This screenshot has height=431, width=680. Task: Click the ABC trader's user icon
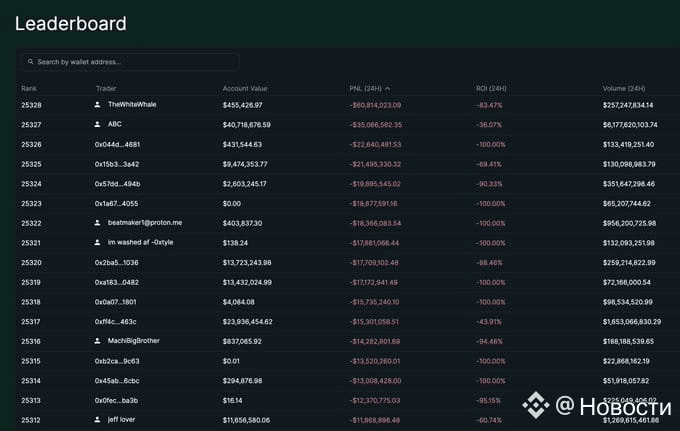click(98, 124)
